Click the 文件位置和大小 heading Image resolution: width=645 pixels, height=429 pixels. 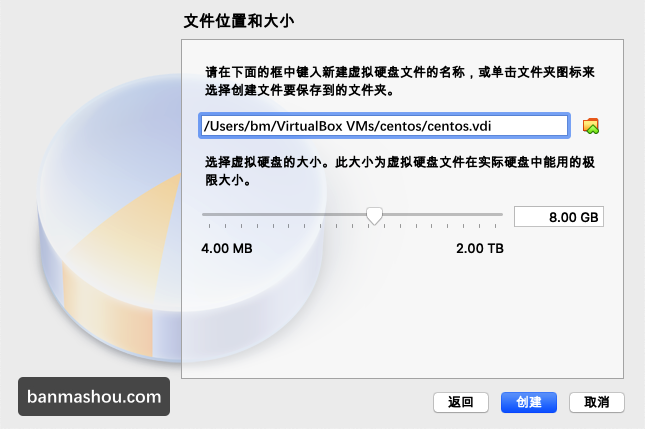click(239, 21)
